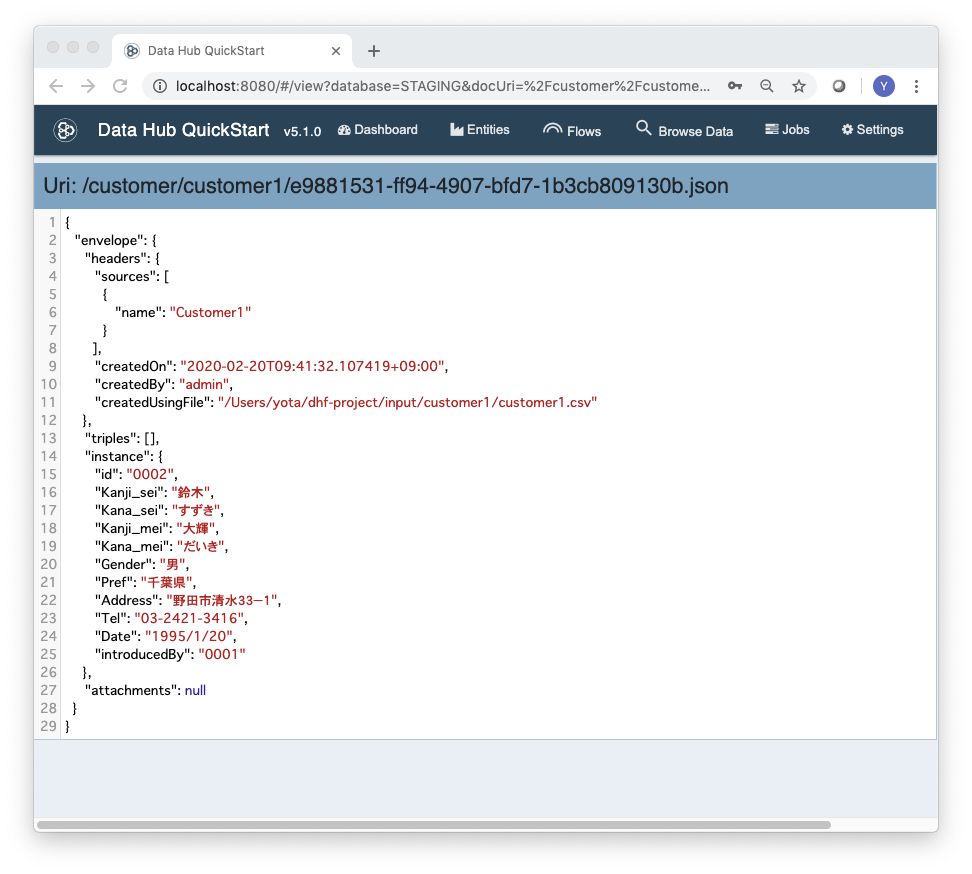Viewport: 972px width, 874px height.
Task: Open Browse Data search page
Action: [685, 130]
